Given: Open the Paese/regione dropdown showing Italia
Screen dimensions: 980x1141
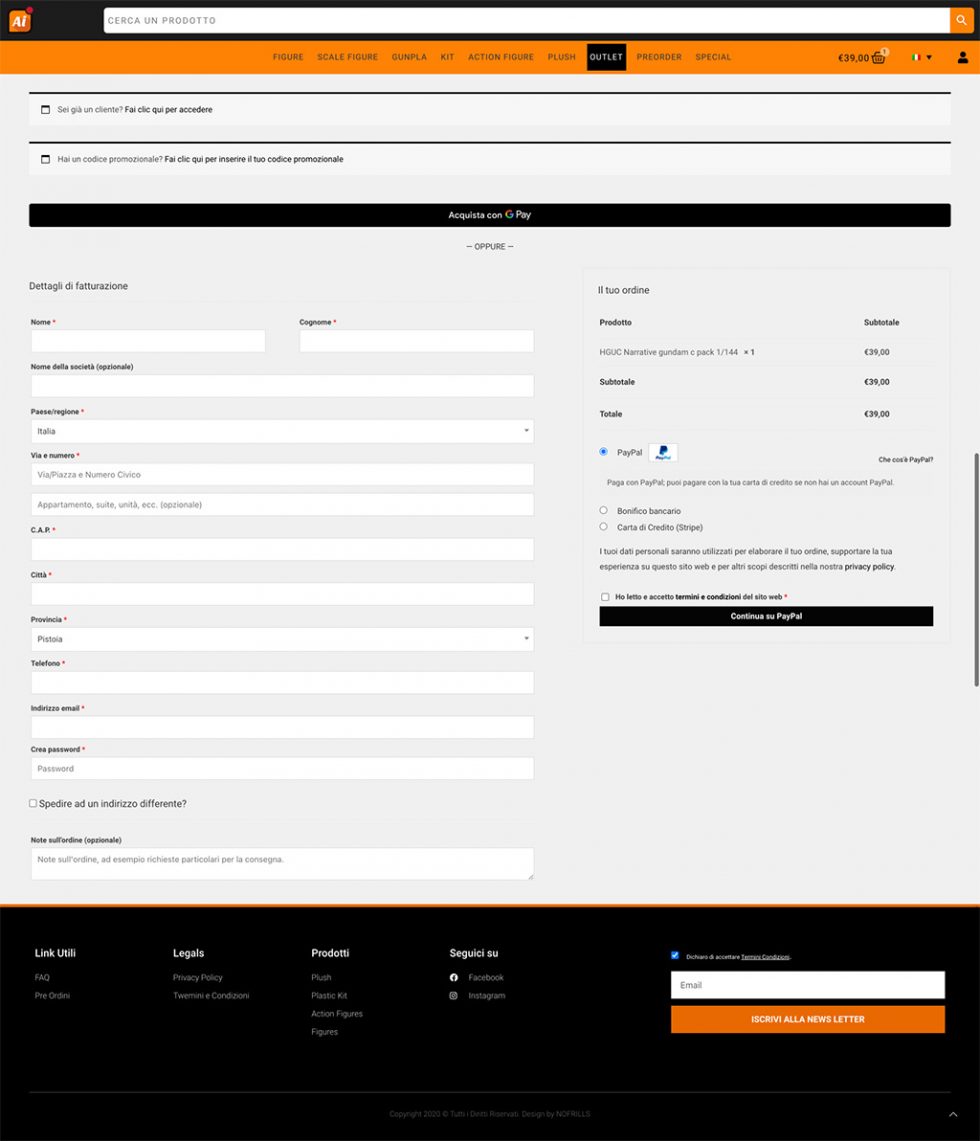Looking at the screenshot, I should click(282, 431).
